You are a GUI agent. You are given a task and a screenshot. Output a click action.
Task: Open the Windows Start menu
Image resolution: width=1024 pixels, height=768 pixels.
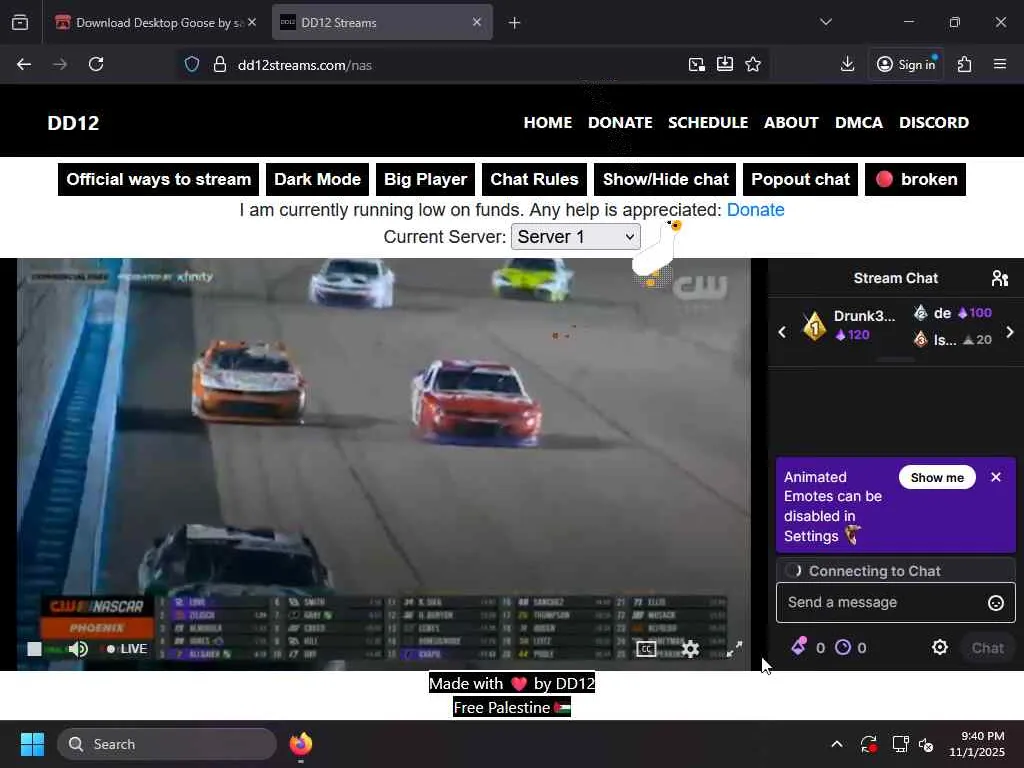(x=33, y=744)
